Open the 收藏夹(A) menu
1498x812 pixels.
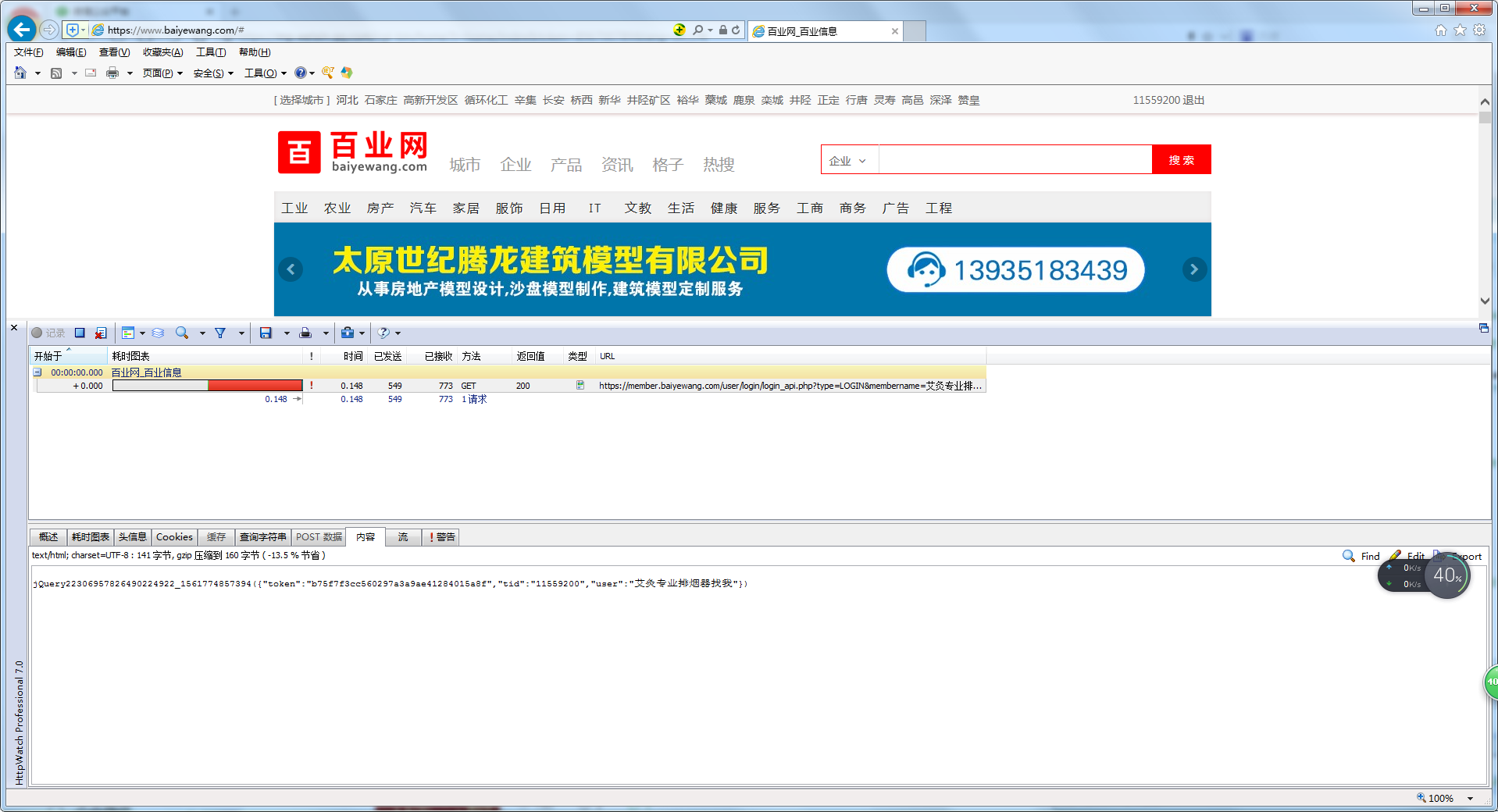(x=162, y=52)
